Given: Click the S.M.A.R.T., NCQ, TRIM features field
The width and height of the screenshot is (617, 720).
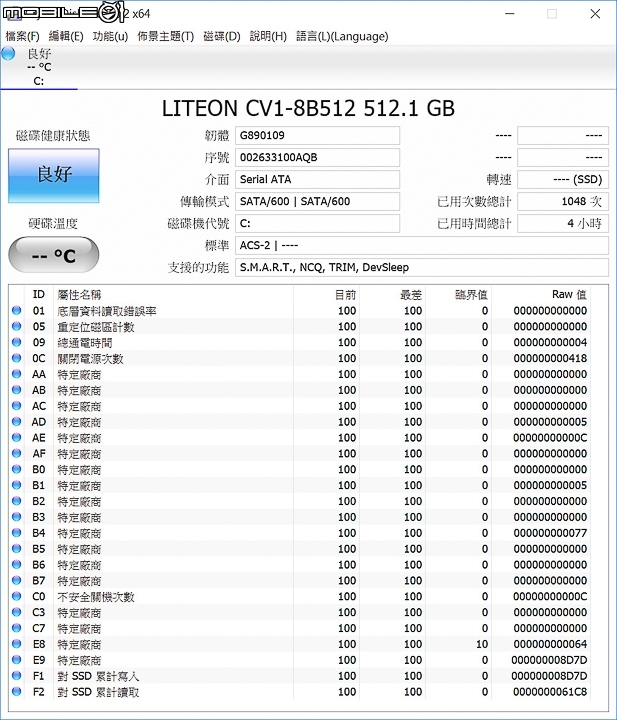Looking at the screenshot, I should pyautogui.click(x=422, y=268).
